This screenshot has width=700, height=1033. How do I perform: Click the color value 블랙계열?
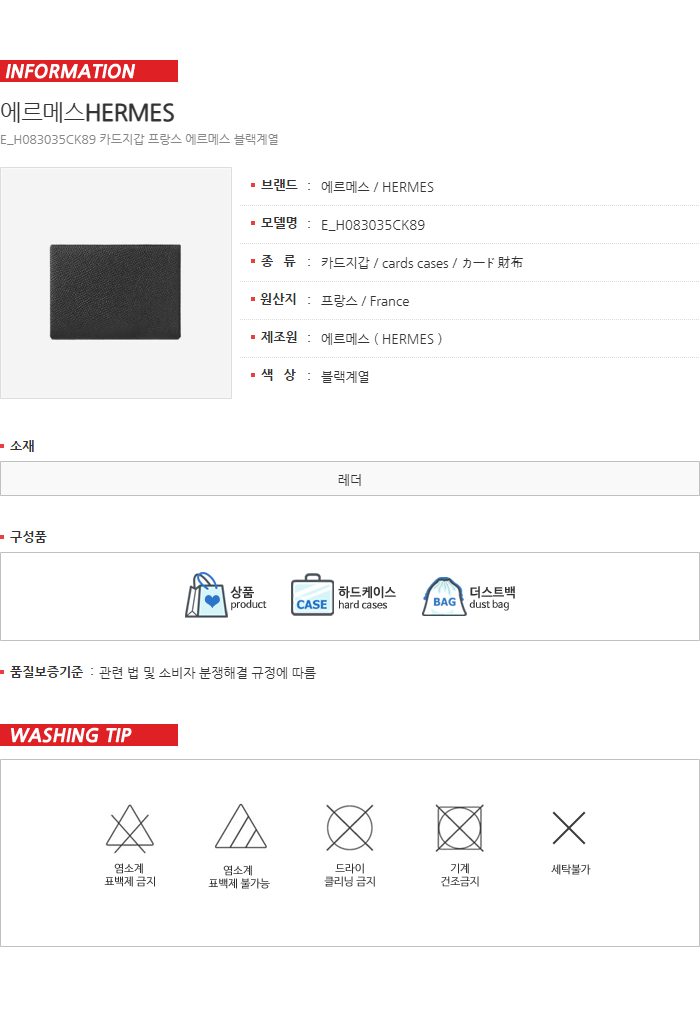coord(345,377)
